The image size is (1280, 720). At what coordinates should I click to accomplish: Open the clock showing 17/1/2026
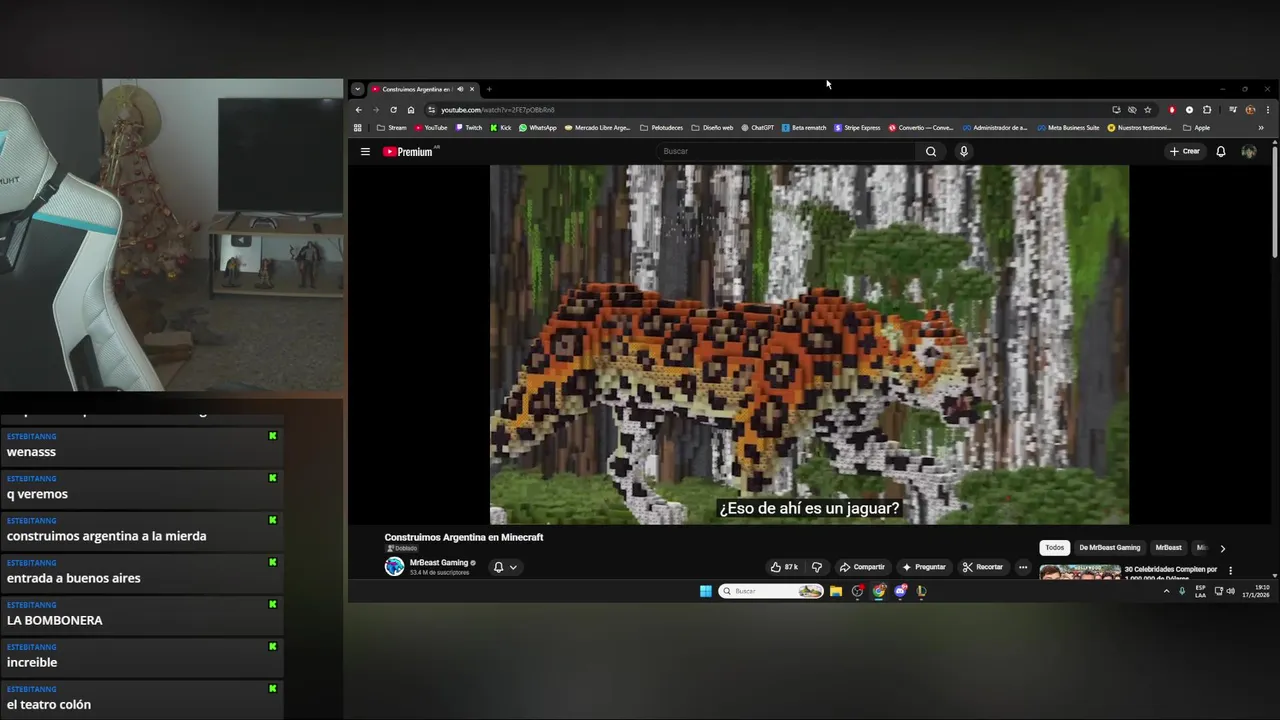[1257, 591]
